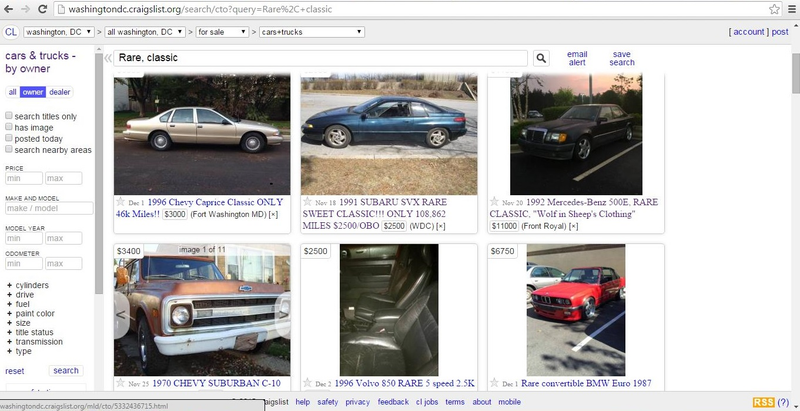
Task: Expand the title status filter
Action: click(x=30, y=332)
